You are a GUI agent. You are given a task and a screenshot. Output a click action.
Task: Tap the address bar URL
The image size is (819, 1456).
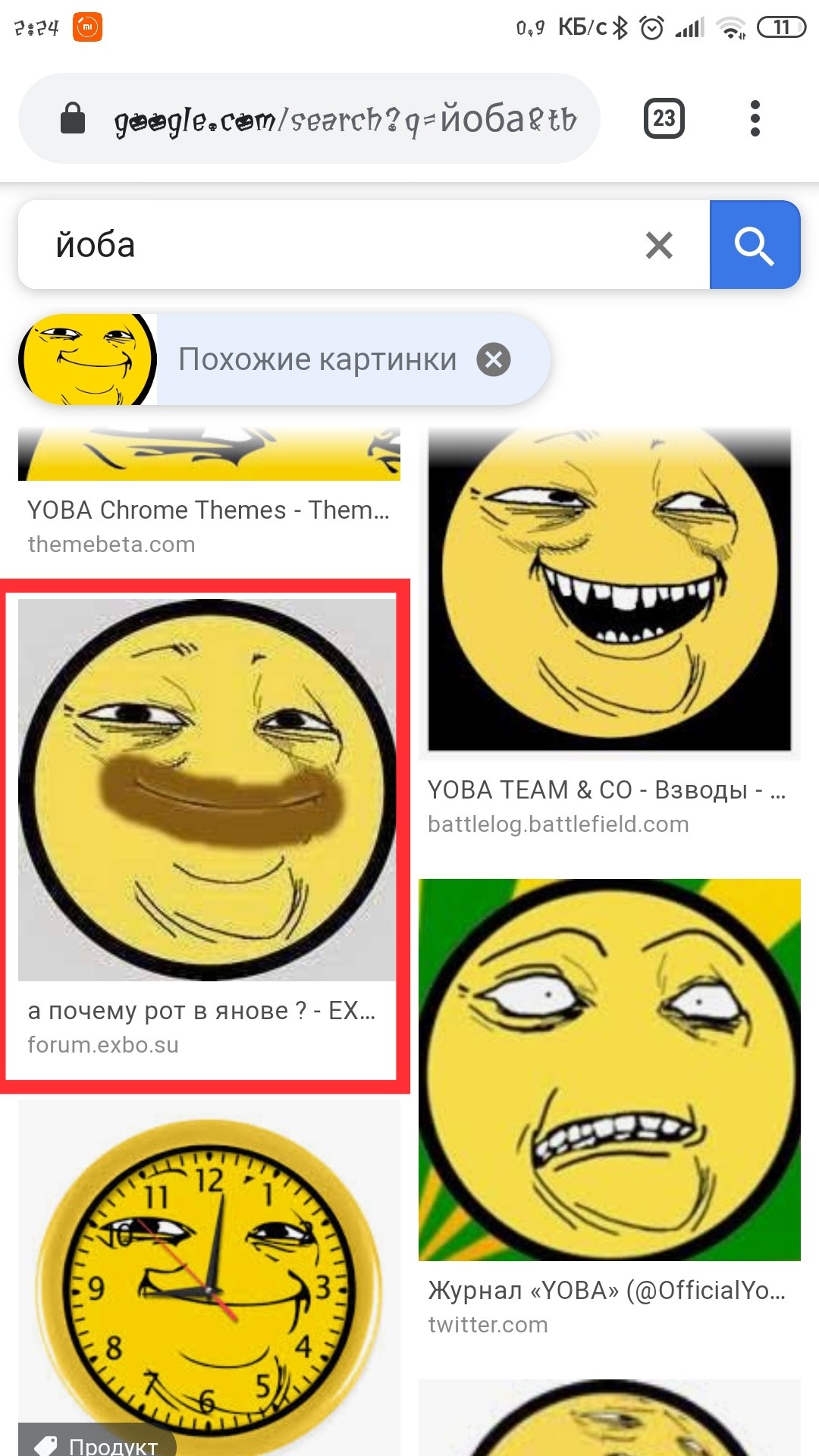[345, 119]
